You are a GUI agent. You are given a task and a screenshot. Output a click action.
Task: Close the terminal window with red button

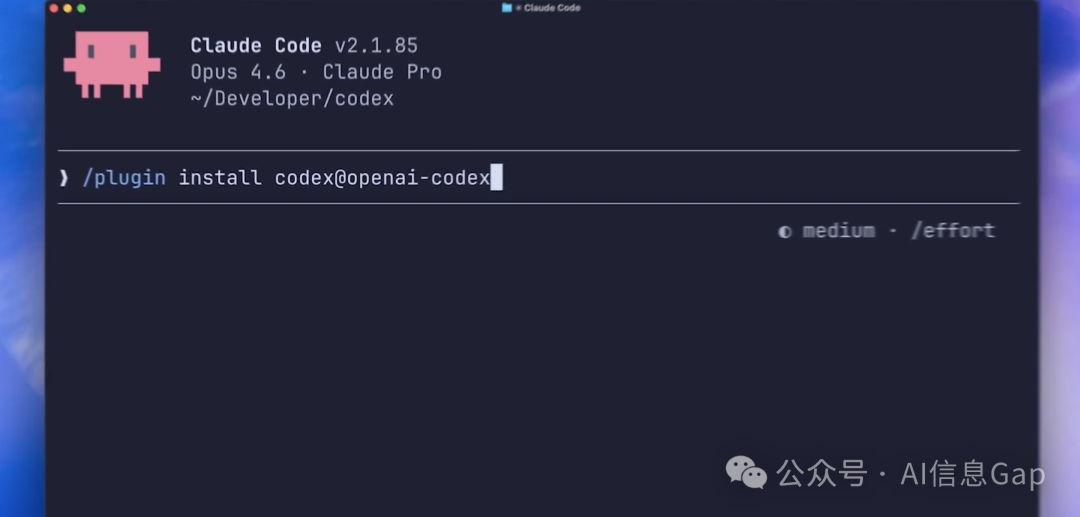tap(54, 8)
